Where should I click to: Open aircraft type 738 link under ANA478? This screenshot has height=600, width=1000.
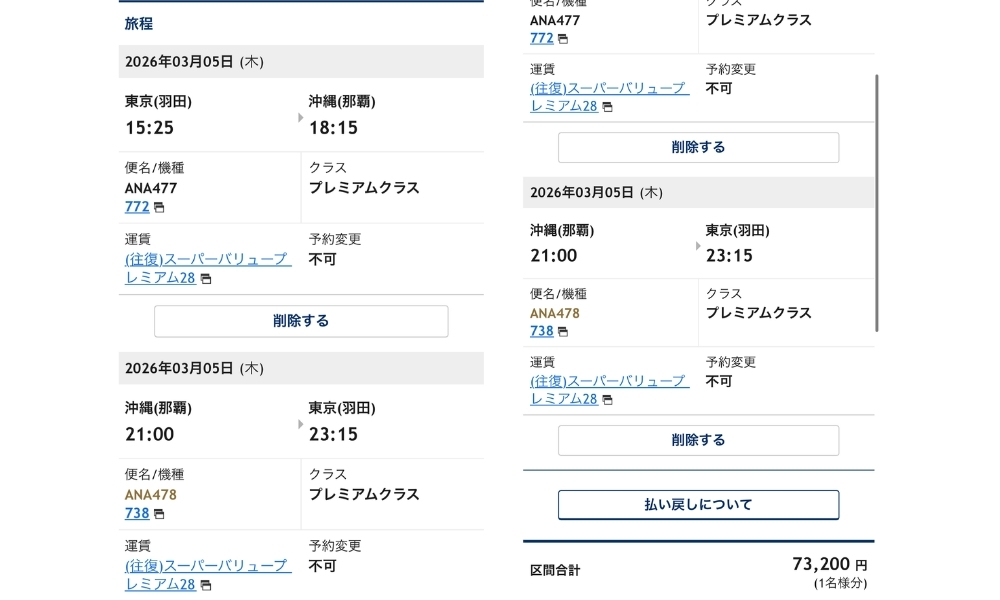(137, 514)
